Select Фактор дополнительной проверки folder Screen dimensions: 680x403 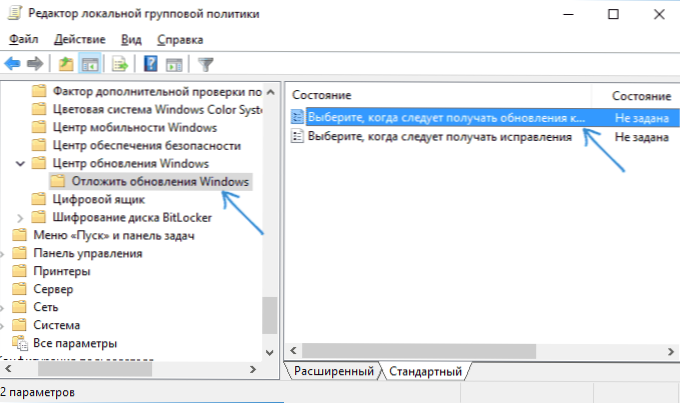[x=157, y=92]
